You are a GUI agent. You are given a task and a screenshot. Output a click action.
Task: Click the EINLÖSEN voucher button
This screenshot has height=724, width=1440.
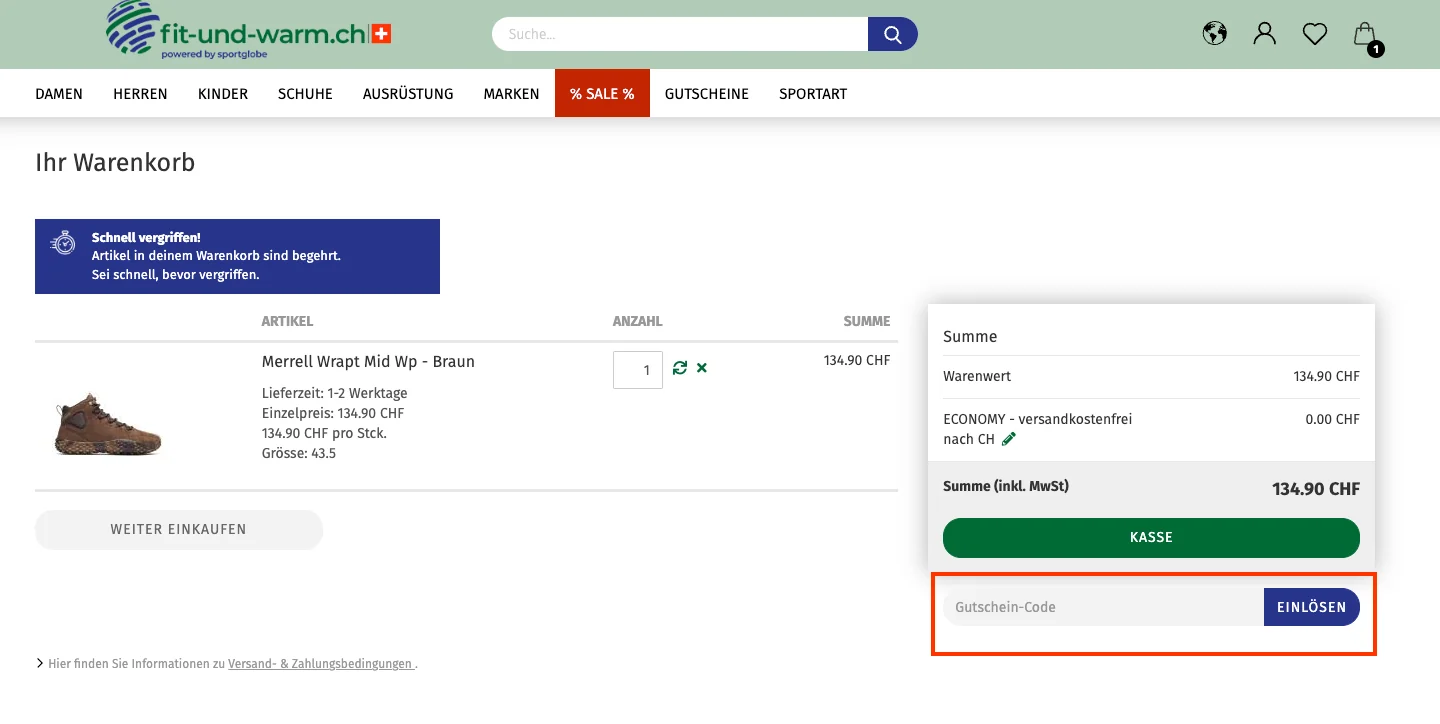[x=1311, y=607]
